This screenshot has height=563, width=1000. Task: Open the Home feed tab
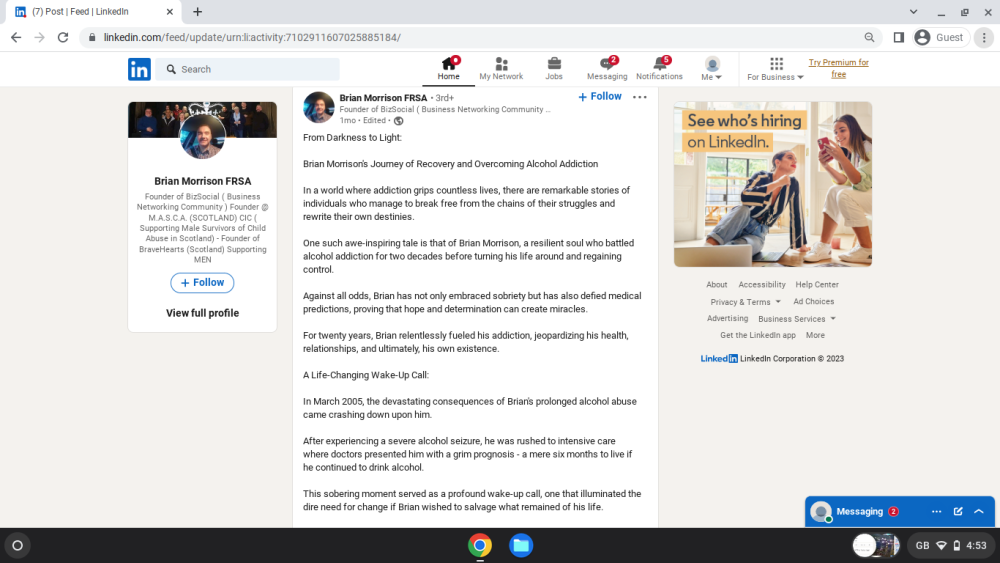coord(448,69)
